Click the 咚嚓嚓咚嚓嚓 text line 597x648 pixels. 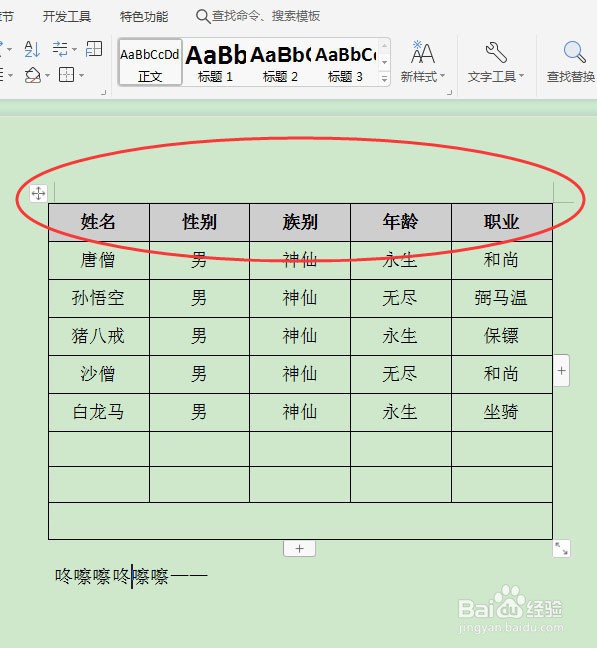coord(131,576)
